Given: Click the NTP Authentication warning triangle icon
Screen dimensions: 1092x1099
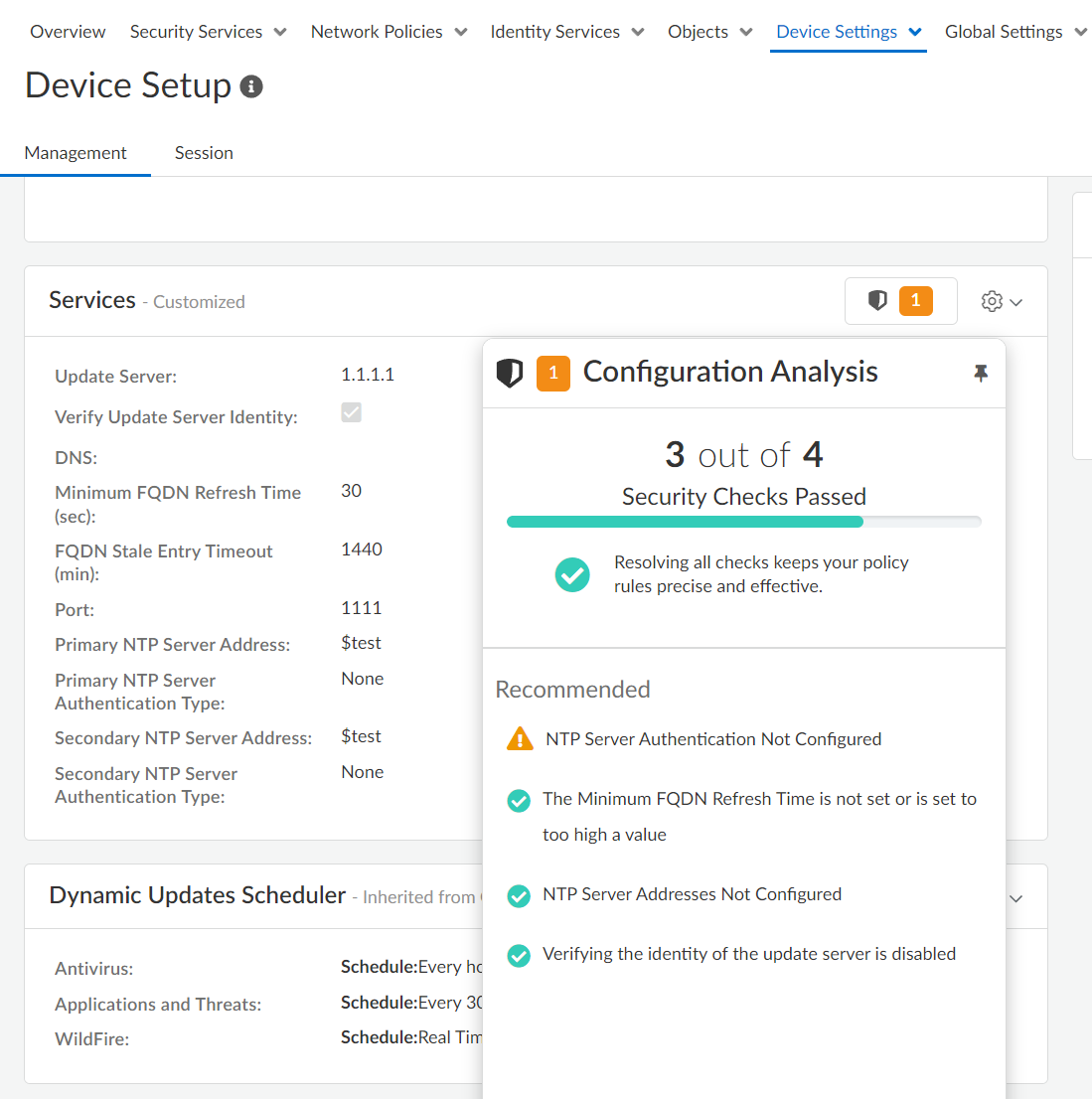Looking at the screenshot, I should (x=520, y=739).
